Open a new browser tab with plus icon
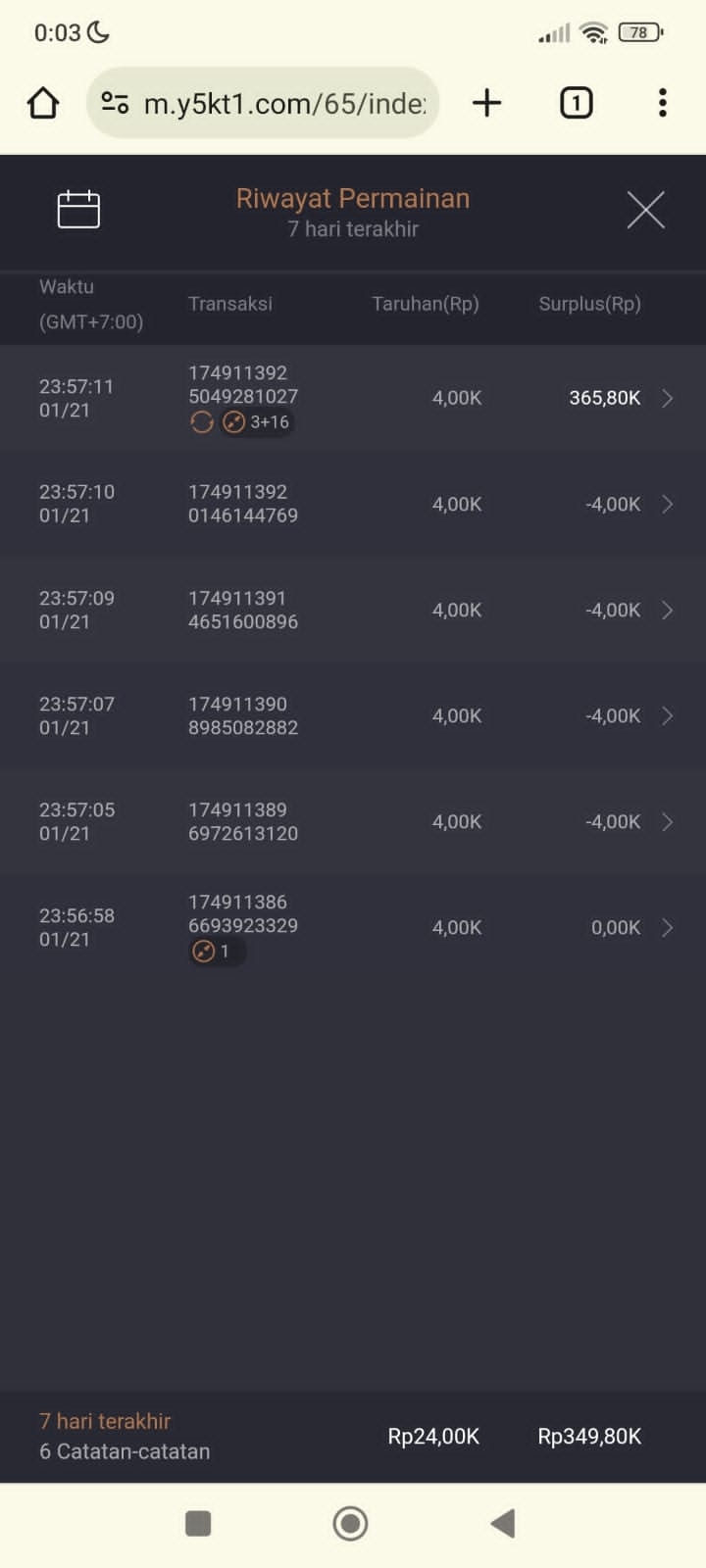Screen dimensions: 706x1568 click(486, 103)
